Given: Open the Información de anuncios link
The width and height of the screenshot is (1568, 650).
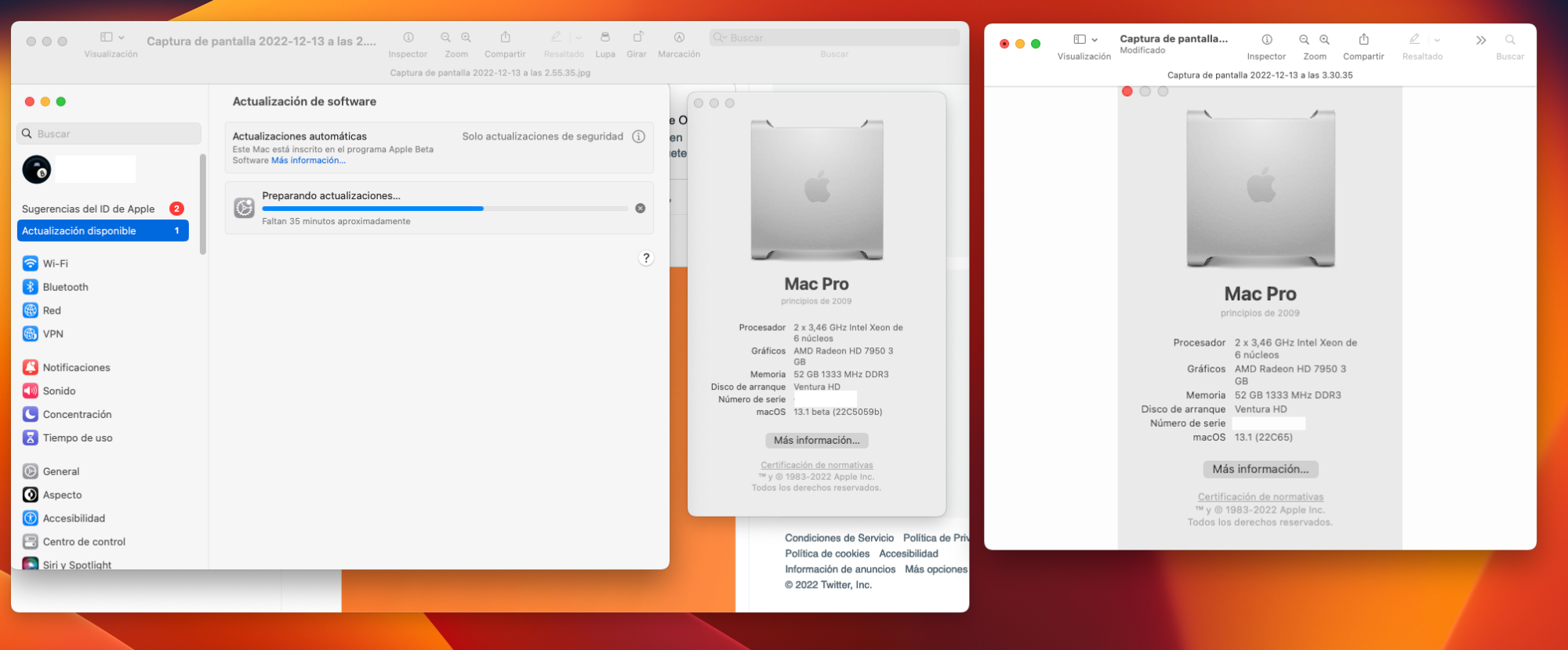Looking at the screenshot, I should pos(840,569).
